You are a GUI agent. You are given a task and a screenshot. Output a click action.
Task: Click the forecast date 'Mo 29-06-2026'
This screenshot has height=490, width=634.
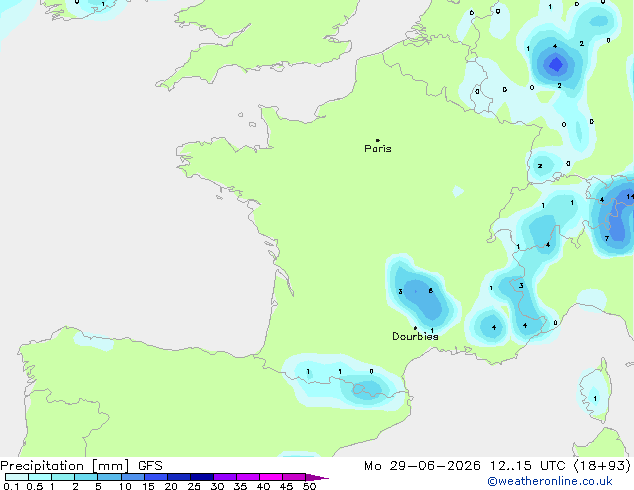coord(422,466)
